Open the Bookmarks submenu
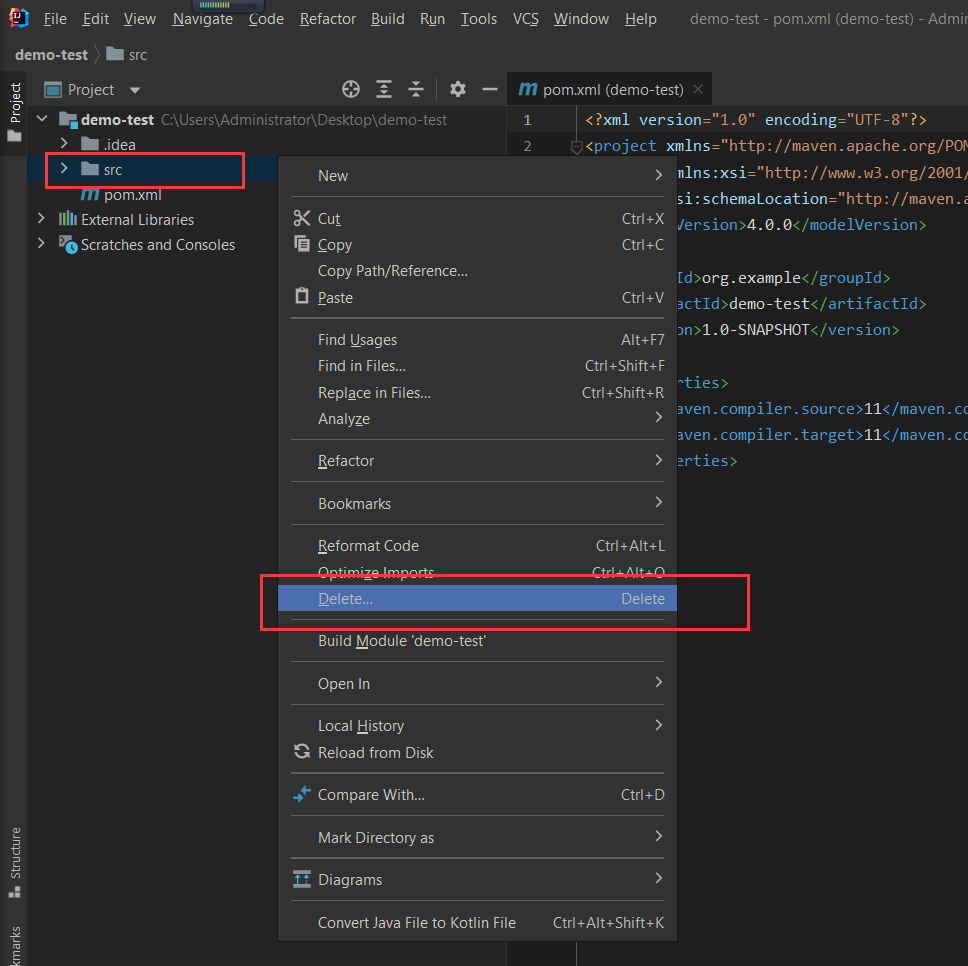 click(477, 504)
